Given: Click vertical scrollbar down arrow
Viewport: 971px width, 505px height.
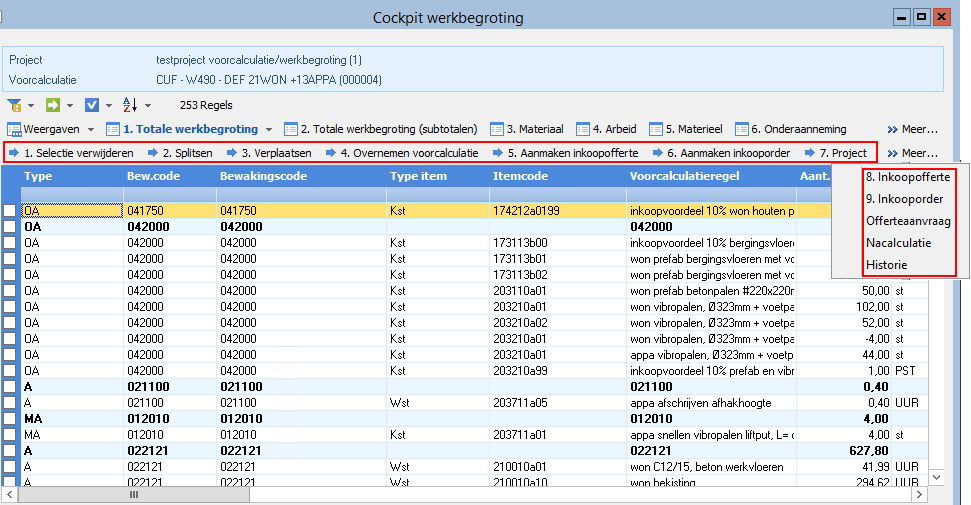Looking at the screenshot, I should 936,477.
